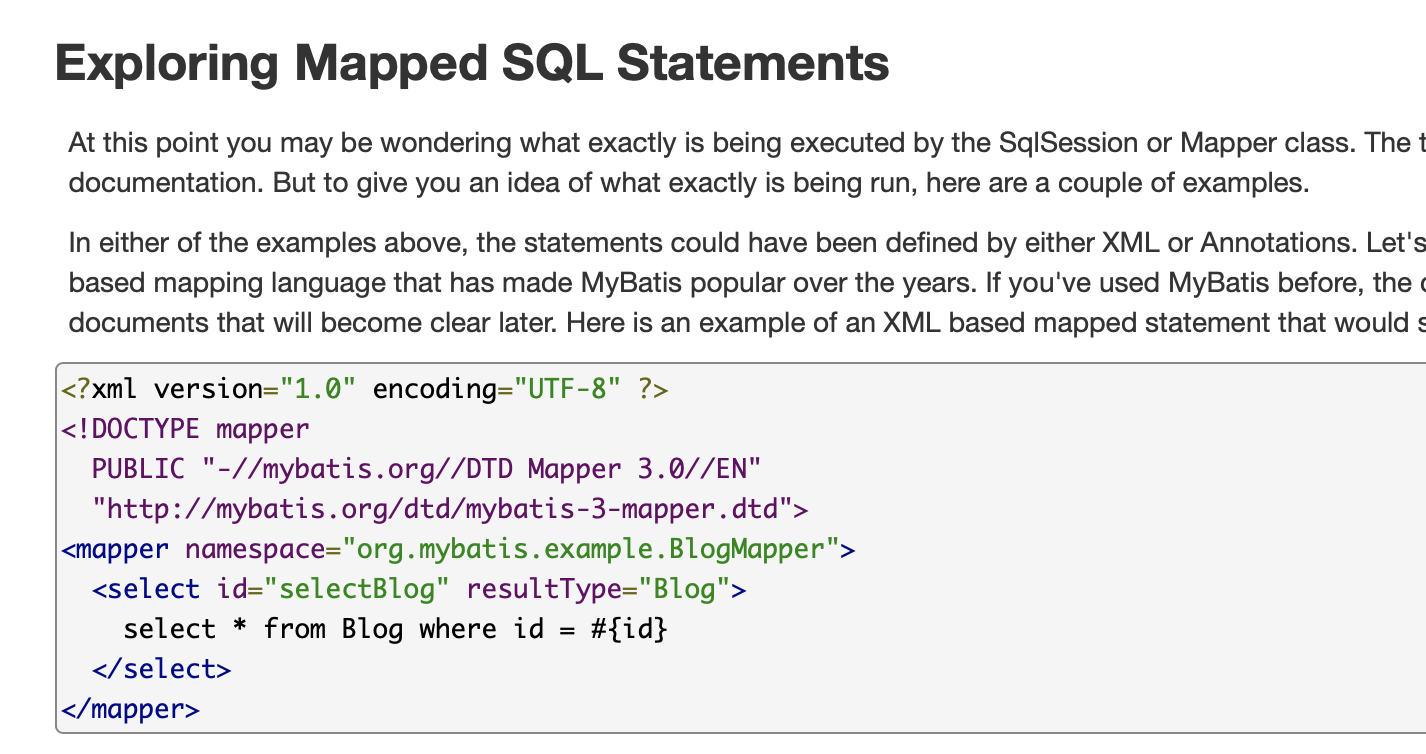Screen dimensions: 1426x754
Task: Click the closing </mapper> tag
Action: [x=131, y=709]
